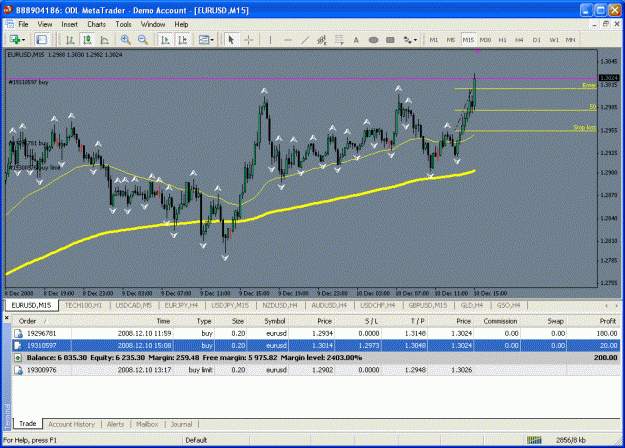Select the M15 timeframe button
Image resolution: width=625 pixels, height=448 pixels.
pyautogui.click(x=468, y=40)
